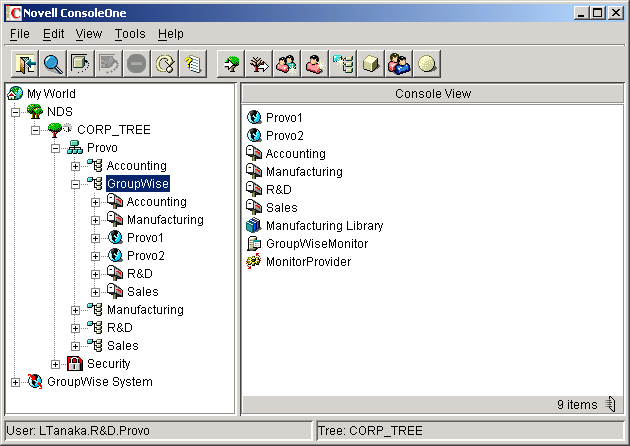Click the grayed-out dotted-path toolbar icon
Screen dimensions: 630x446
(109, 63)
